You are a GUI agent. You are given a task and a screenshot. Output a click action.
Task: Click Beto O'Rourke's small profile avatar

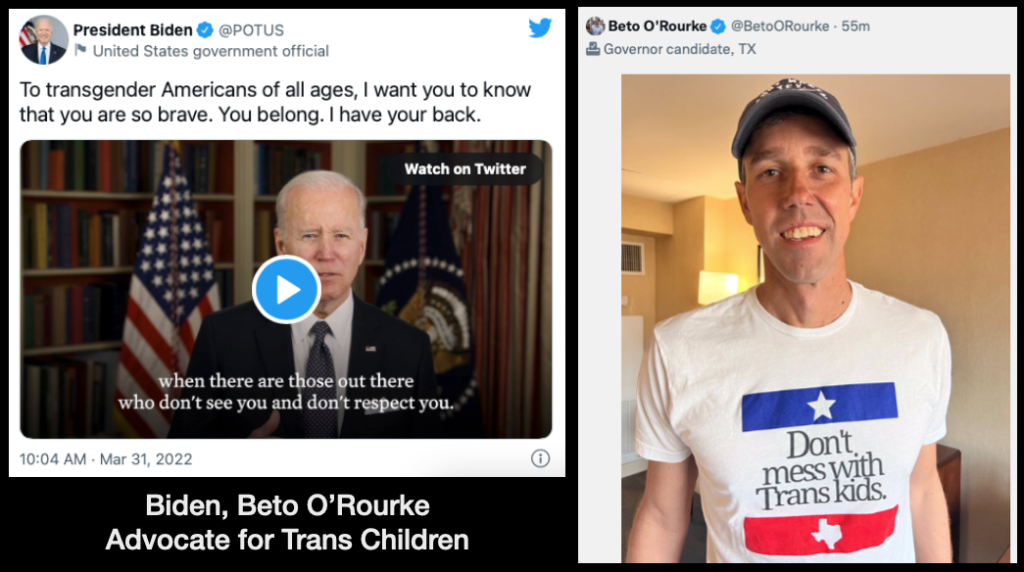click(x=596, y=26)
